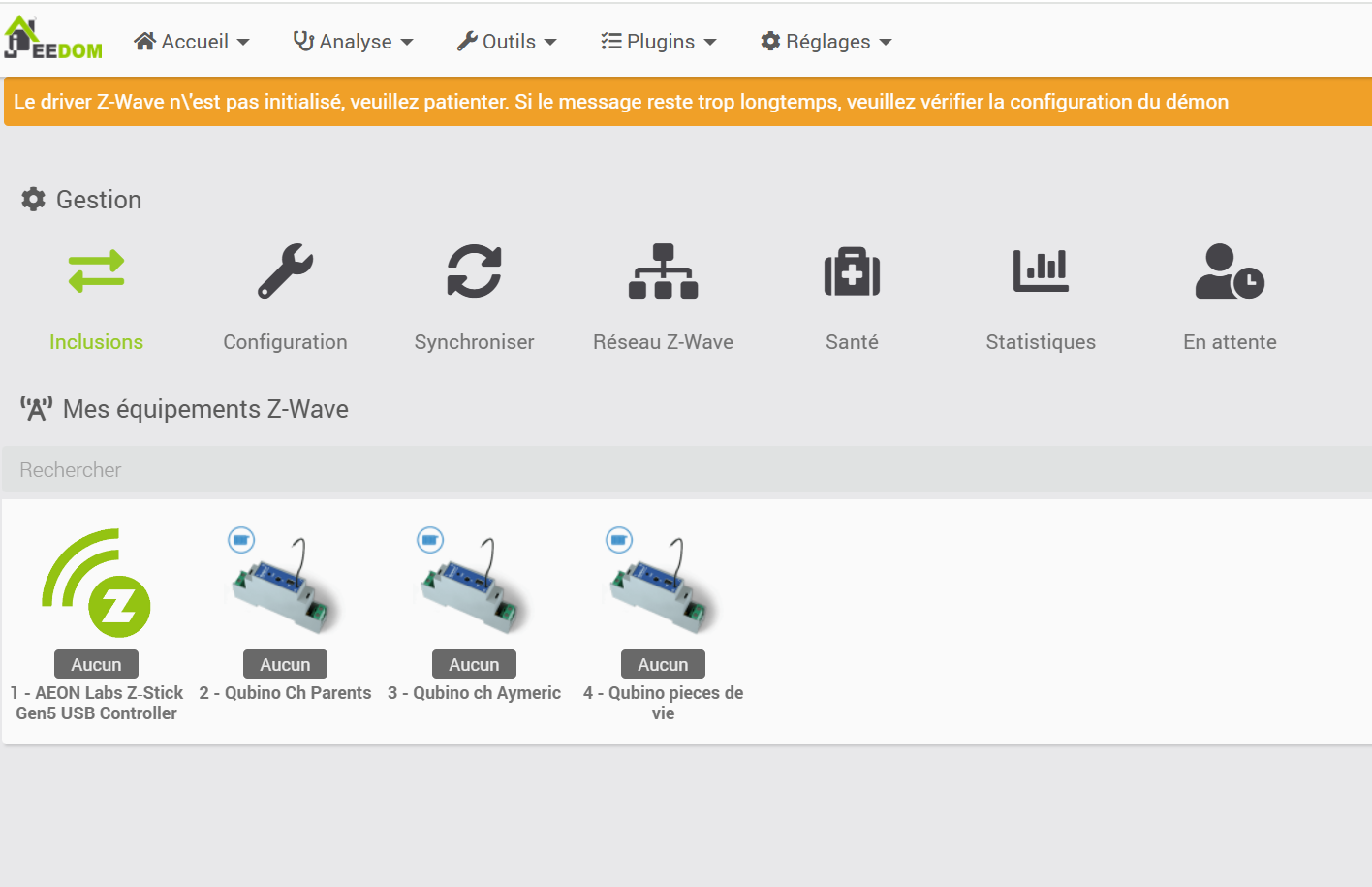Open the Réseau Z-Wave network icon
Screen dimensions: 1372x887
(664, 270)
